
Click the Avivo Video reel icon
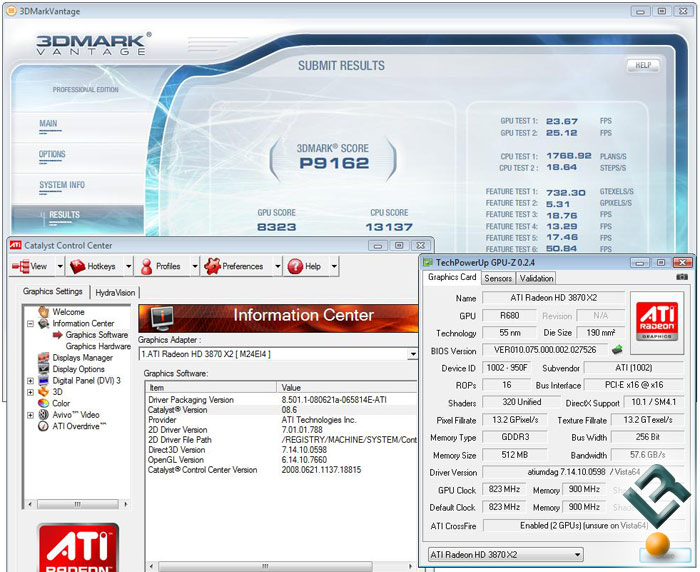43,415
